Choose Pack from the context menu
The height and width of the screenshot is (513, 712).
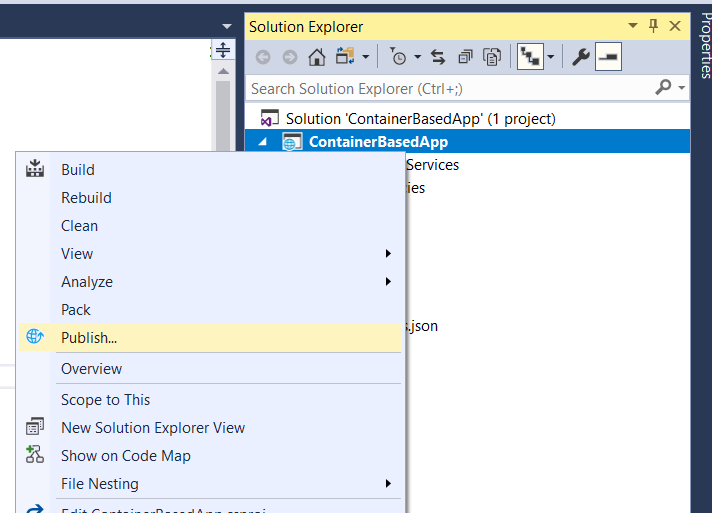point(210,310)
